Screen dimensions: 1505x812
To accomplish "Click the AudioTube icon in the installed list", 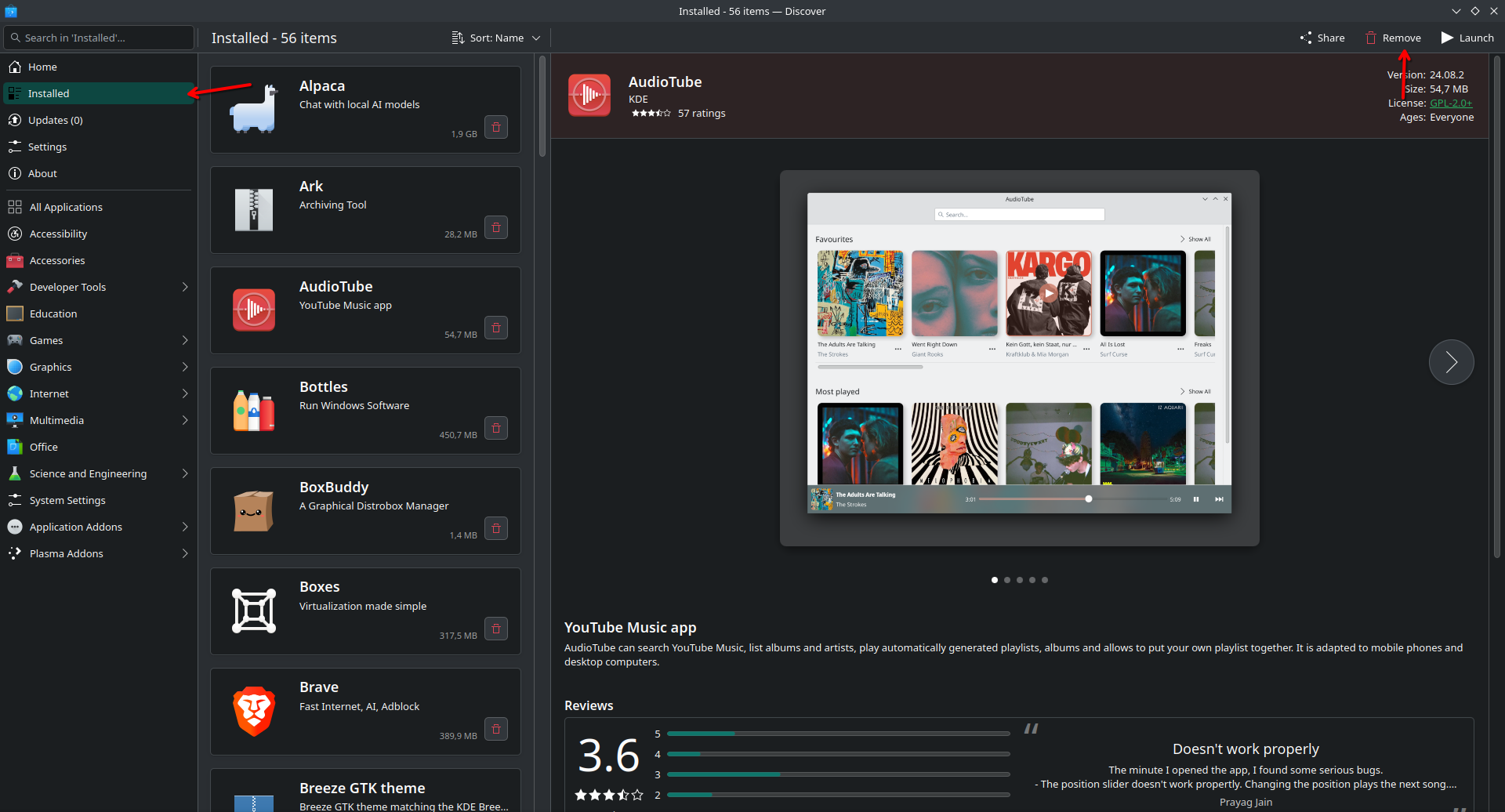I will click(x=254, y=310).
